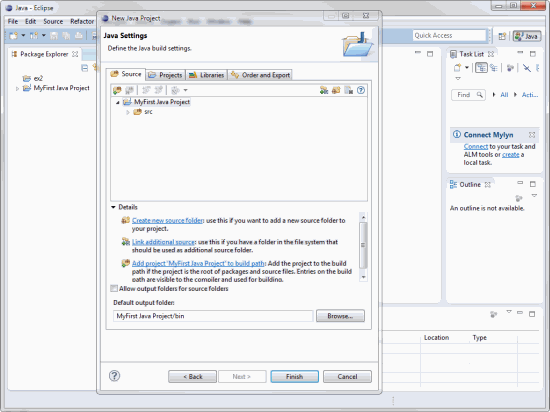
Task: Click the Default output folder text field
Action: (213, 316)
